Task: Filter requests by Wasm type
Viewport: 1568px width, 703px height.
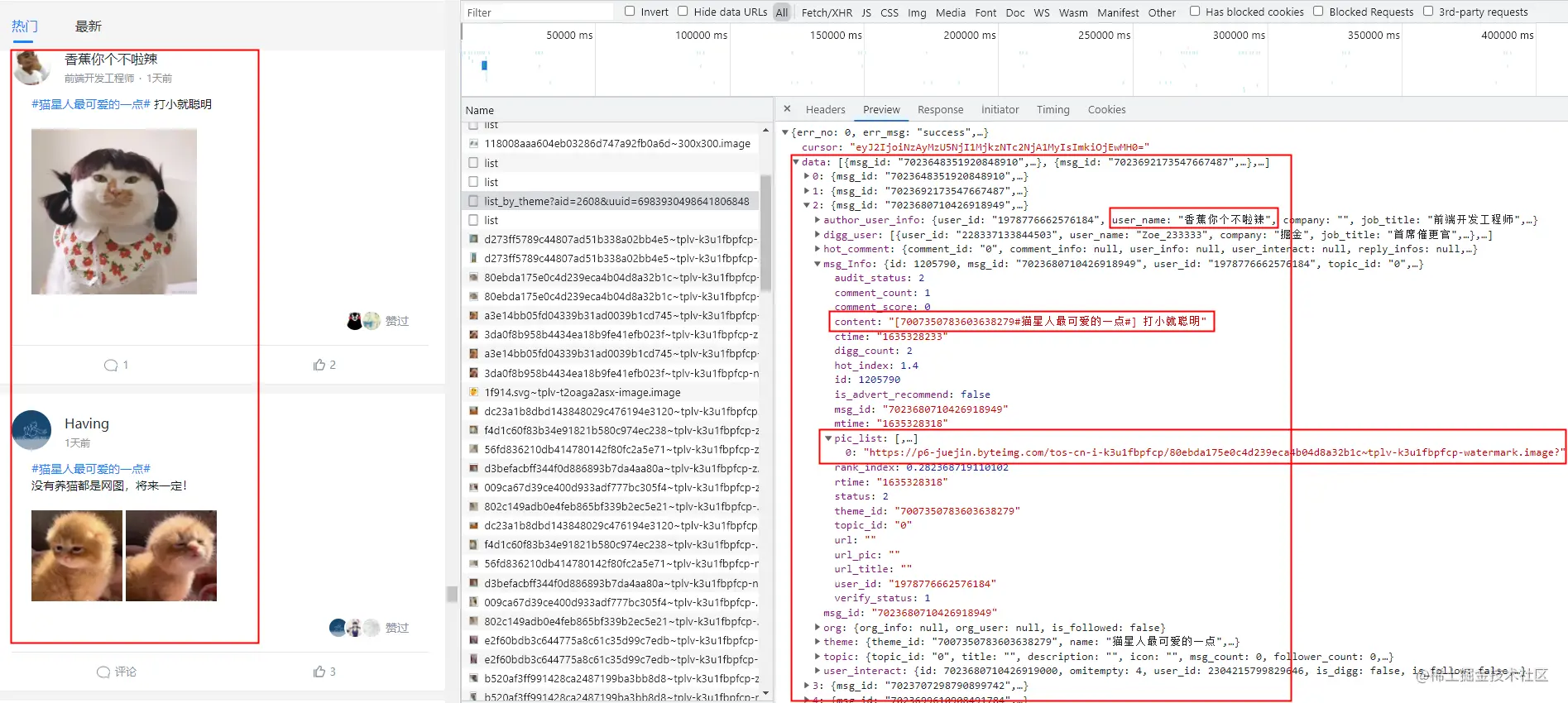Action: point(1073,12)
